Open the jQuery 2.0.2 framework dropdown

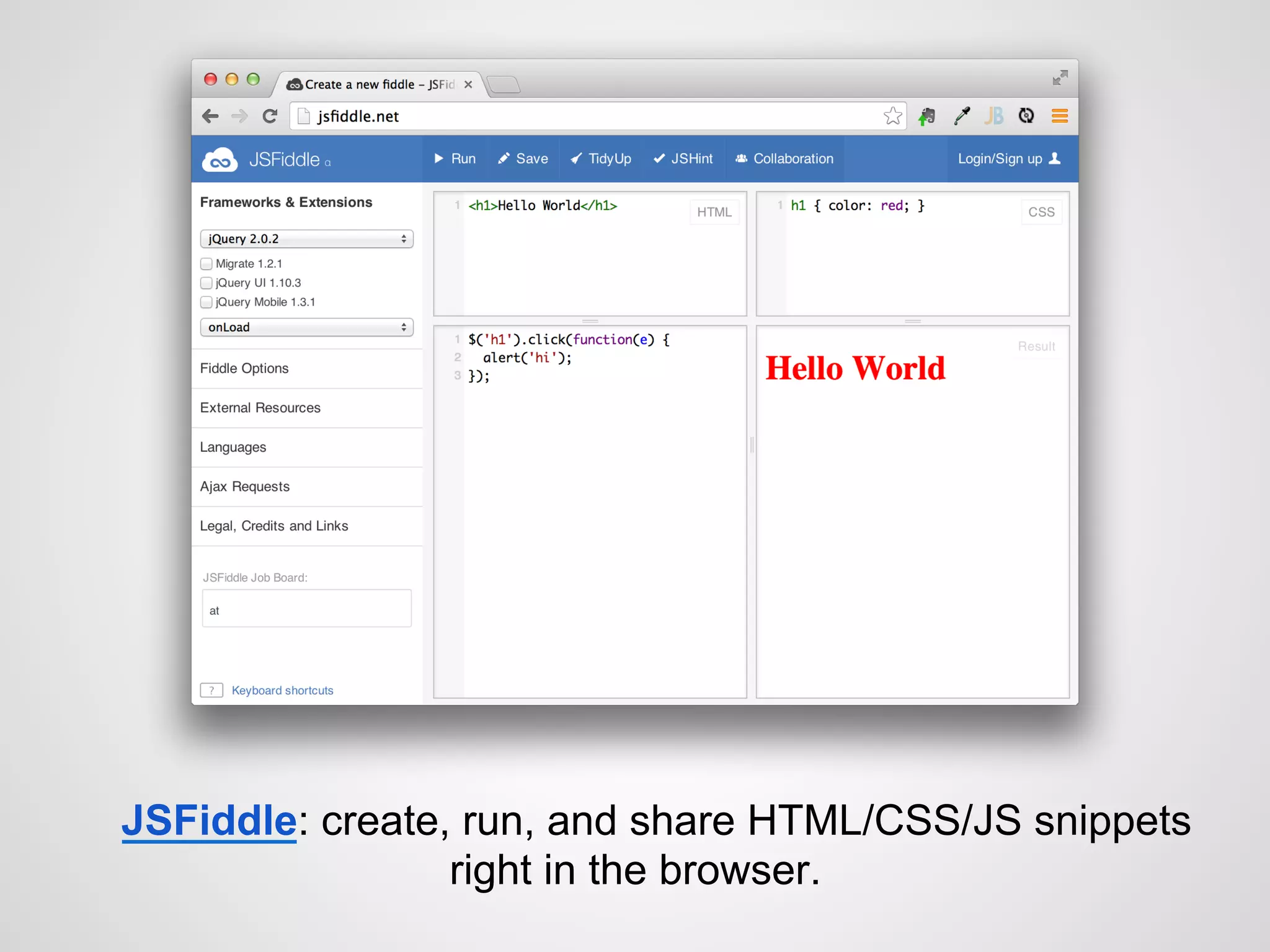[x=306, y=239]
